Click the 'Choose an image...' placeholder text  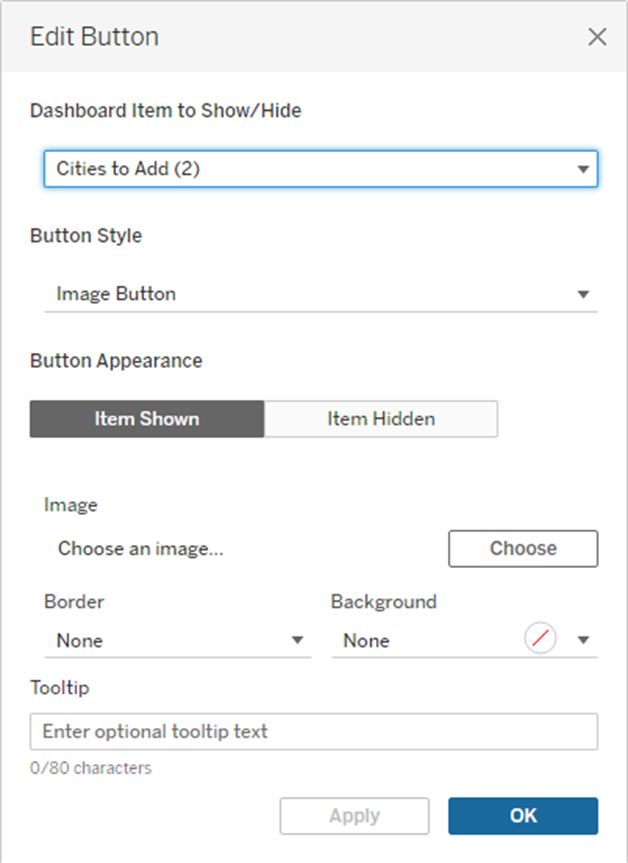point(140,548)
